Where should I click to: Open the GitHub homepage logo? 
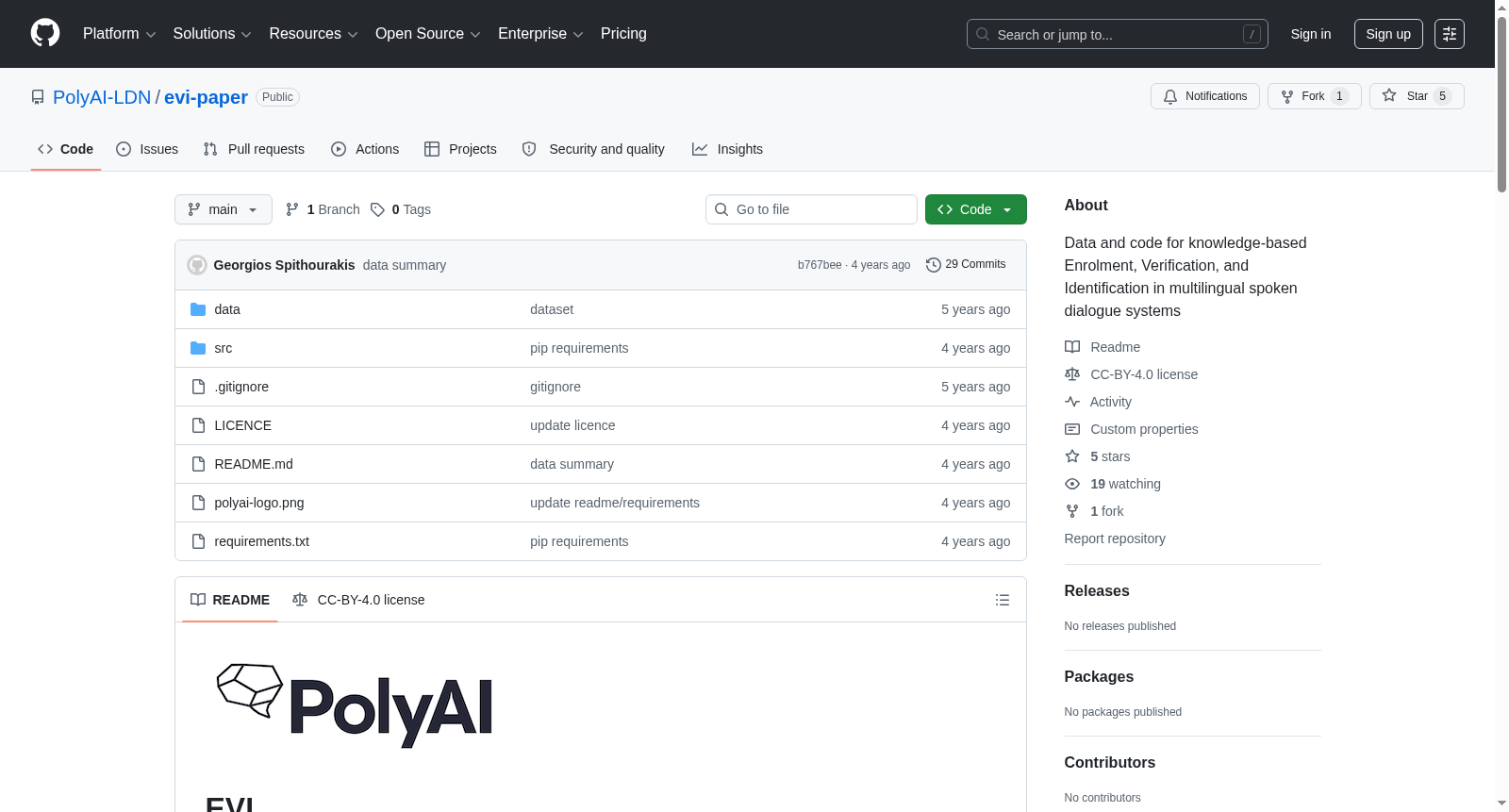click(45, 33)
